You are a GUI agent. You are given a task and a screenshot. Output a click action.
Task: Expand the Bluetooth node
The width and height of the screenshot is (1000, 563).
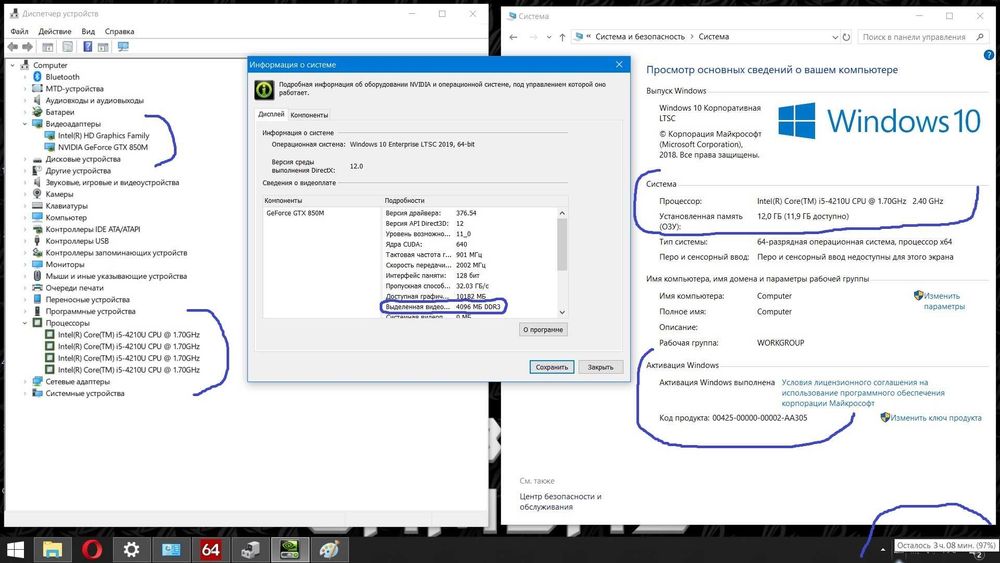[25, 77]
